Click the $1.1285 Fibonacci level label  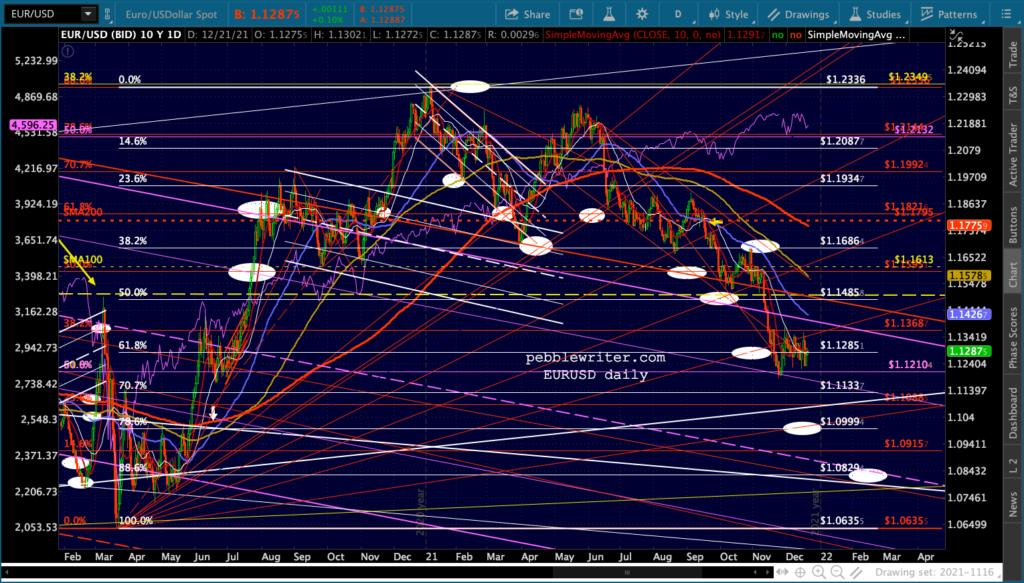(842, 345)
